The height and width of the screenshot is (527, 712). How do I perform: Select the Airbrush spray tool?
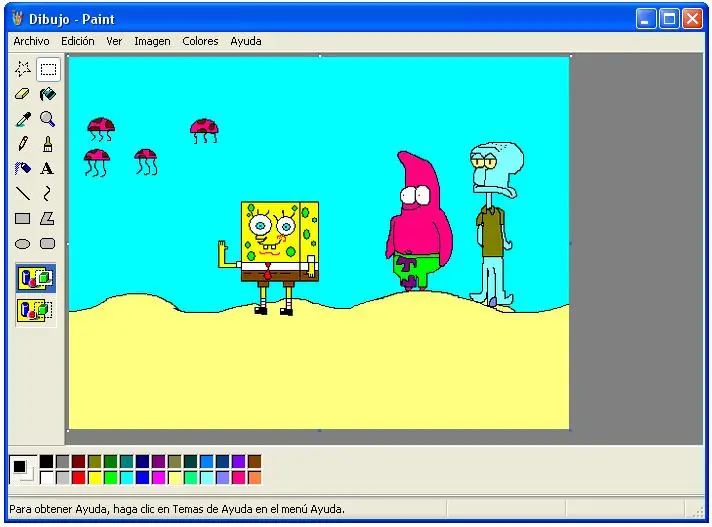23,168
